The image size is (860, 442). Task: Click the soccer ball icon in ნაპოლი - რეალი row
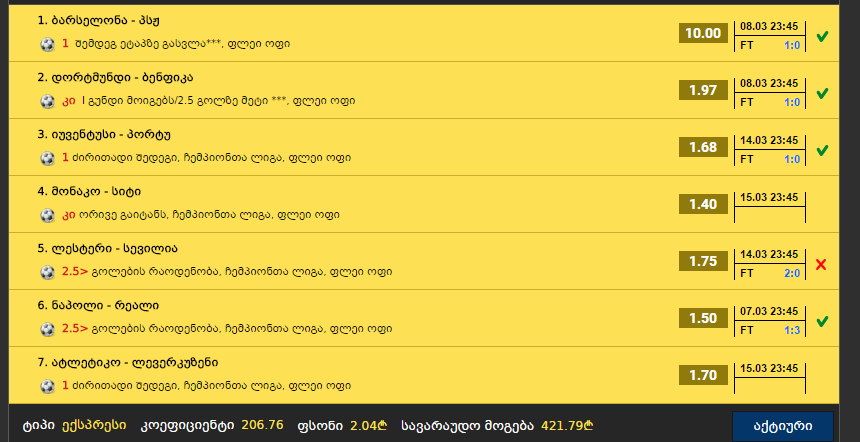tap(48, 330)
